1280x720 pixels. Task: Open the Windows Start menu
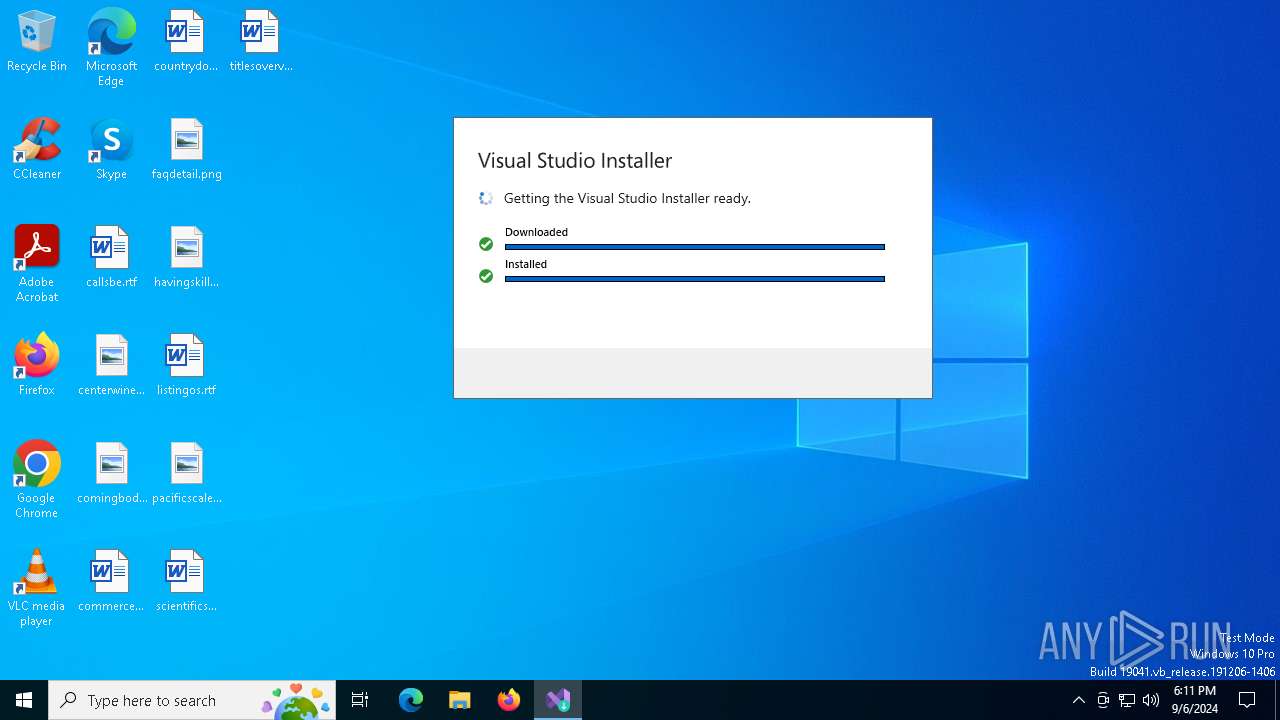pos(24,700)
